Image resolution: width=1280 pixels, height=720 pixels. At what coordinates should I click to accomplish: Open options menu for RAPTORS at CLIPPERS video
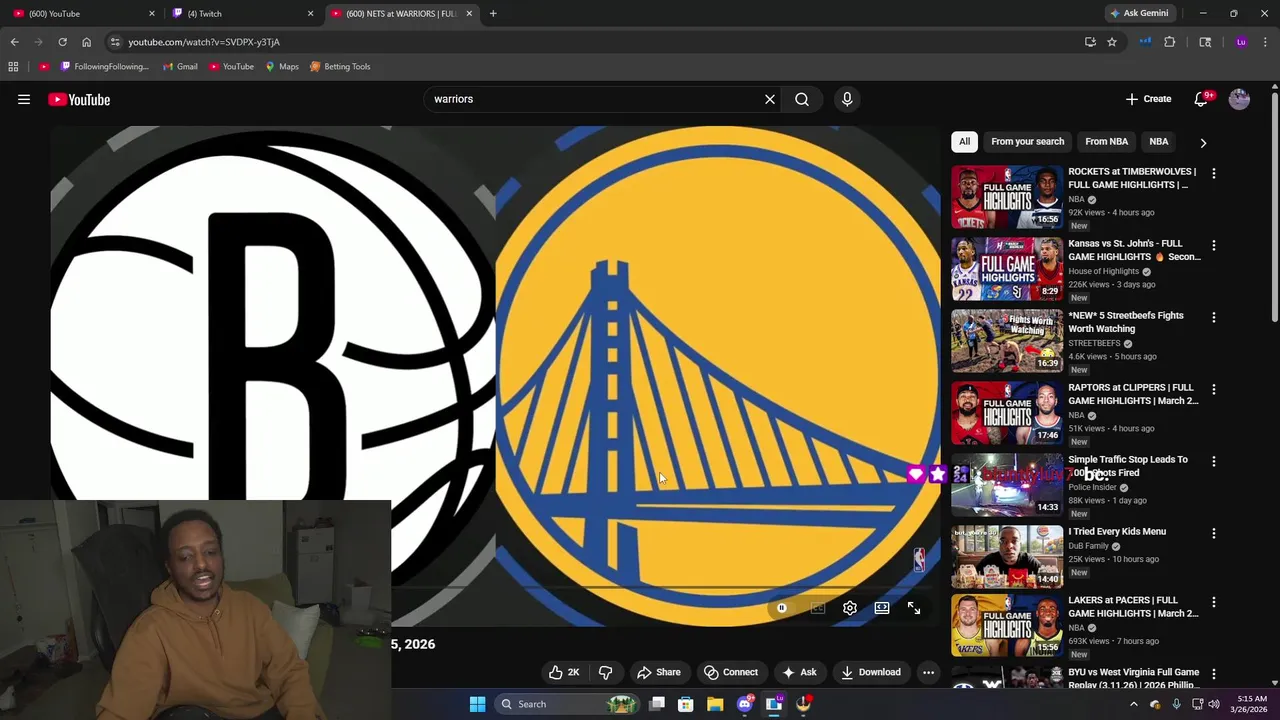(x=1214, y=389)
